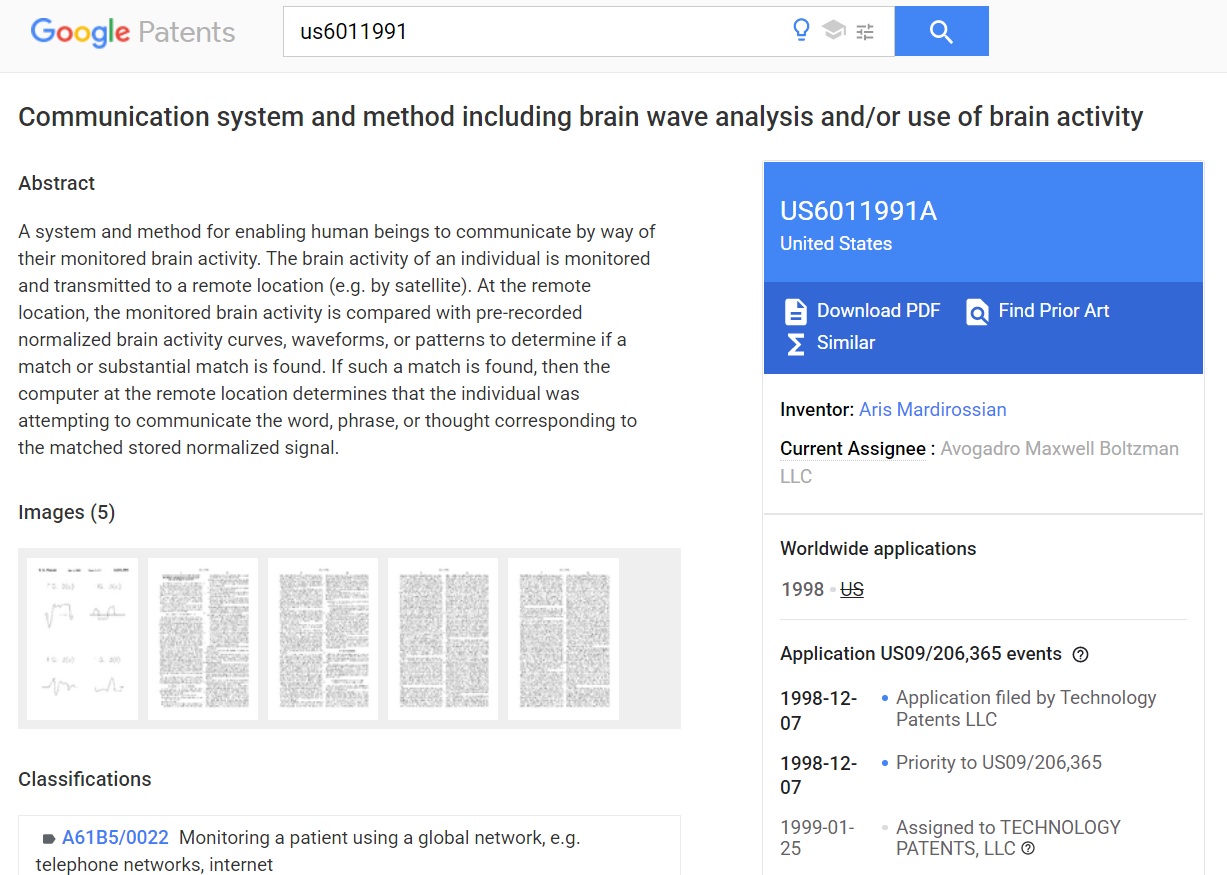Open classification A61B5/0022 link

pyautogui.click(x=115, y=837)
